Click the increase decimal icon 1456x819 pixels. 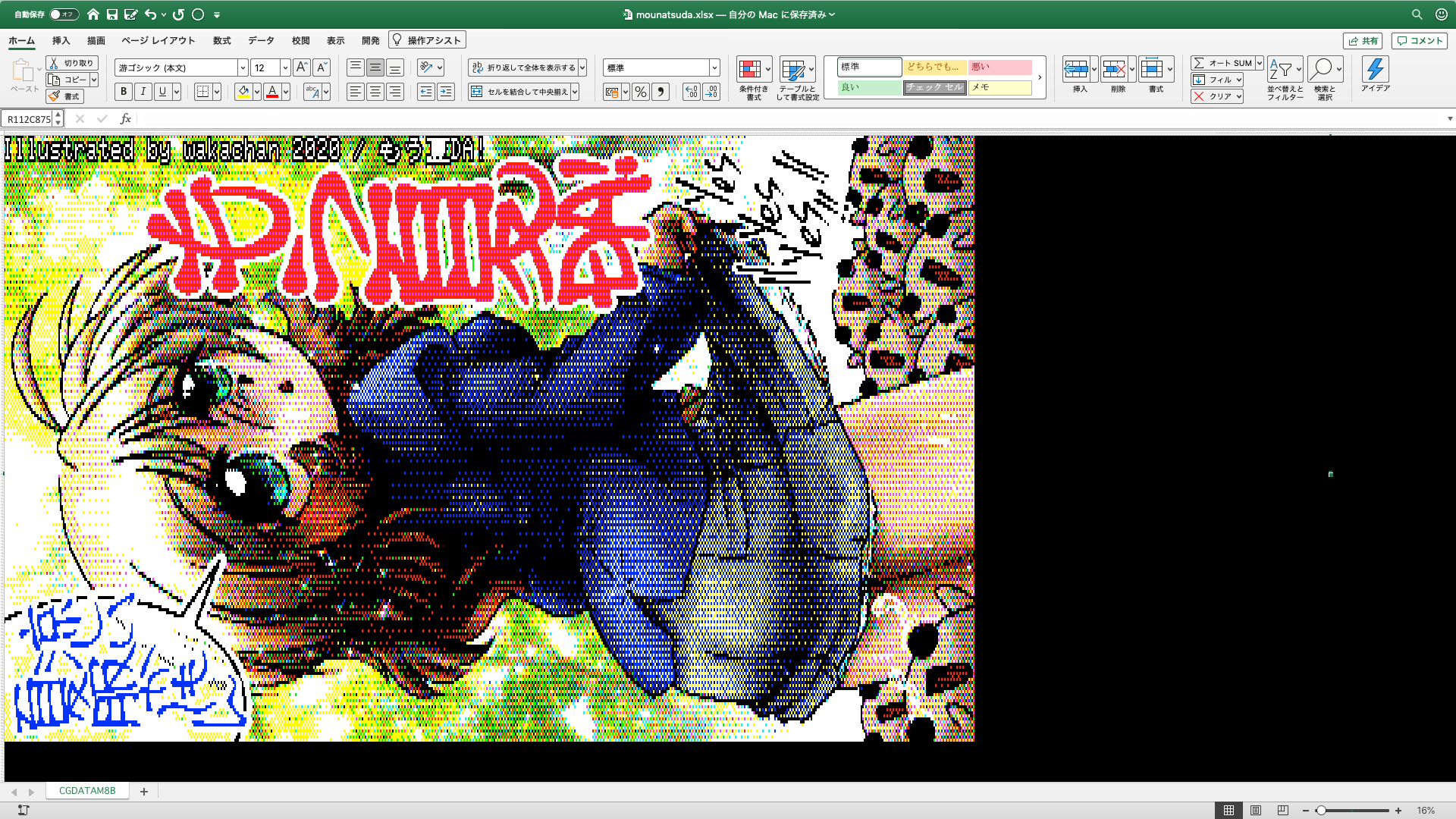click(x=691, y=92)
